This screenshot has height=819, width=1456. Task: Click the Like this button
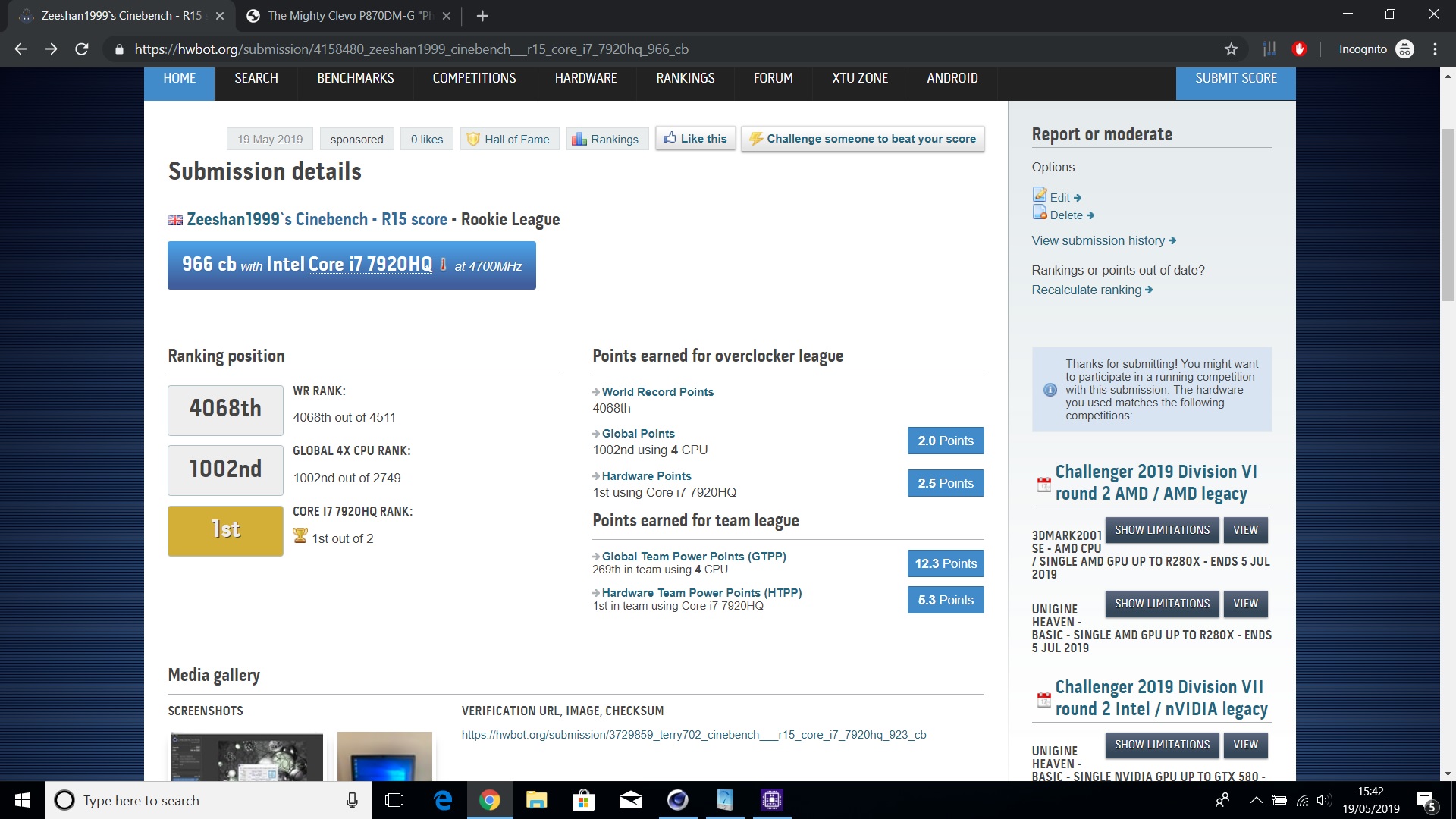[695, 138]
